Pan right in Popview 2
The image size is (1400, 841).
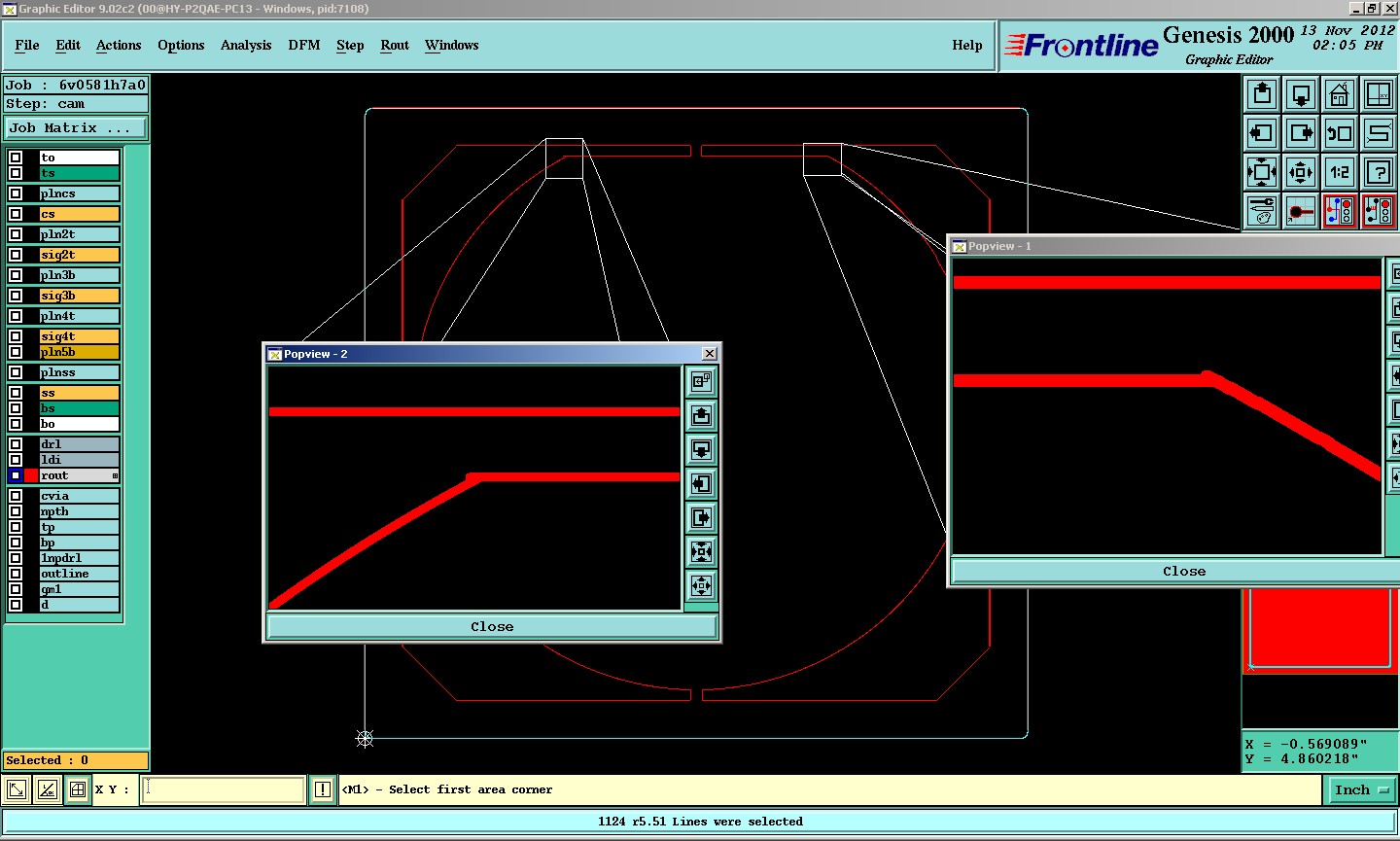coord(701,517)
